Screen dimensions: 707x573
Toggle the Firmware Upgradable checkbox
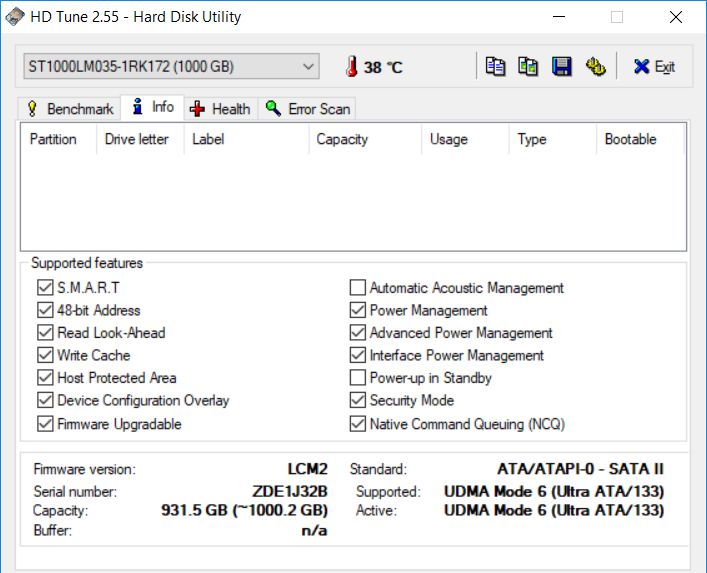(x=45, y=424)
